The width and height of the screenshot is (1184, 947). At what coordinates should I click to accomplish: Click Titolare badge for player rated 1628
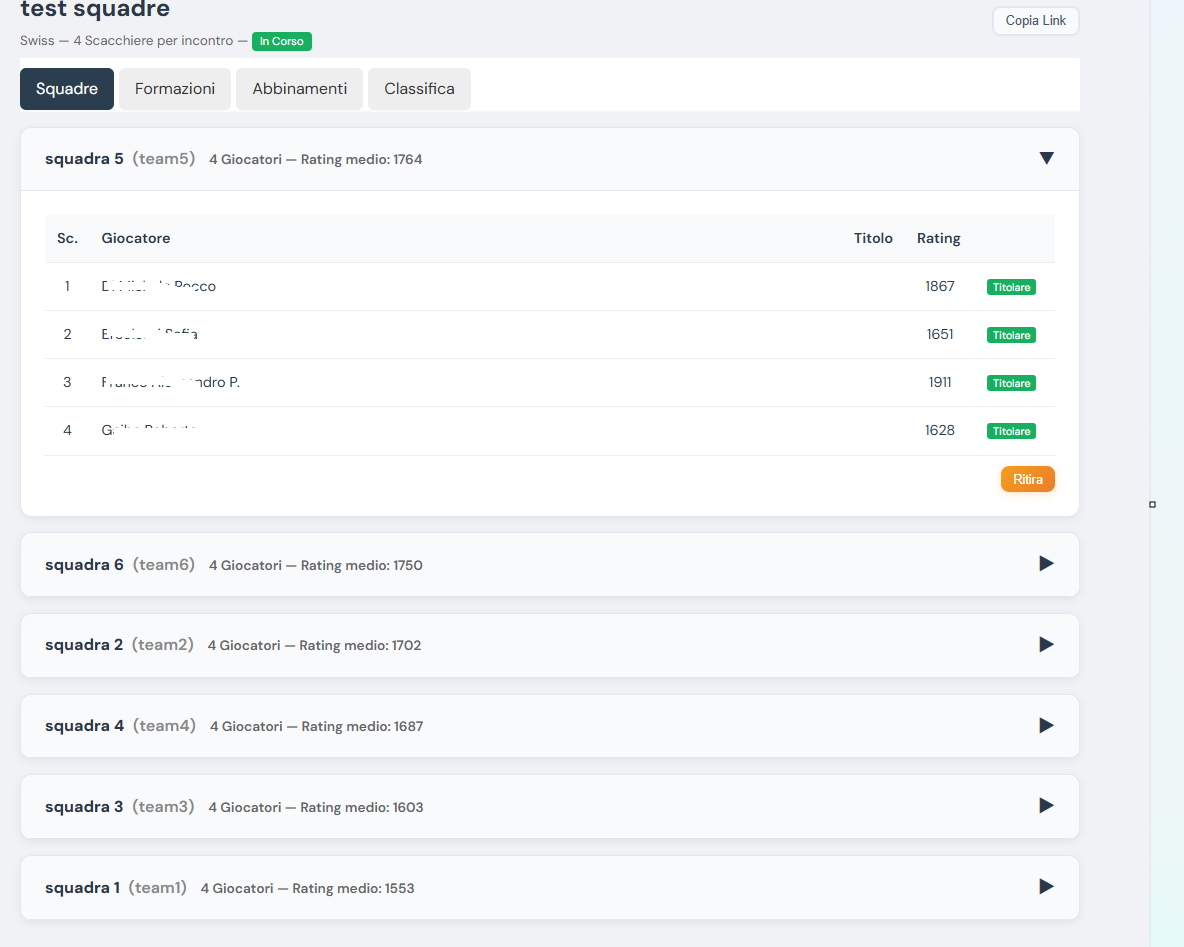tap(1011, 431)
